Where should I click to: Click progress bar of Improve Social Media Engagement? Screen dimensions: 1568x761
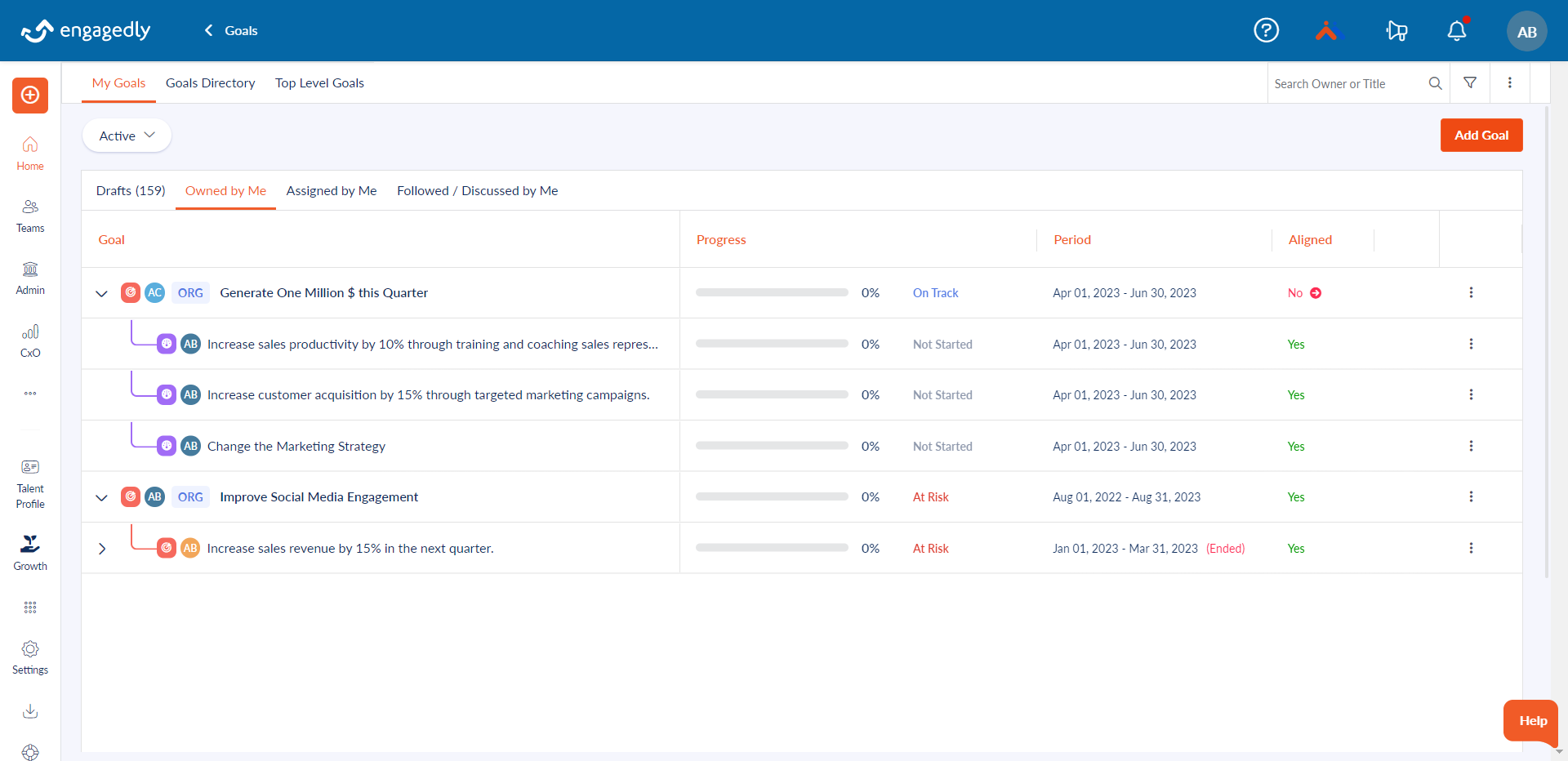pos(772,496)
